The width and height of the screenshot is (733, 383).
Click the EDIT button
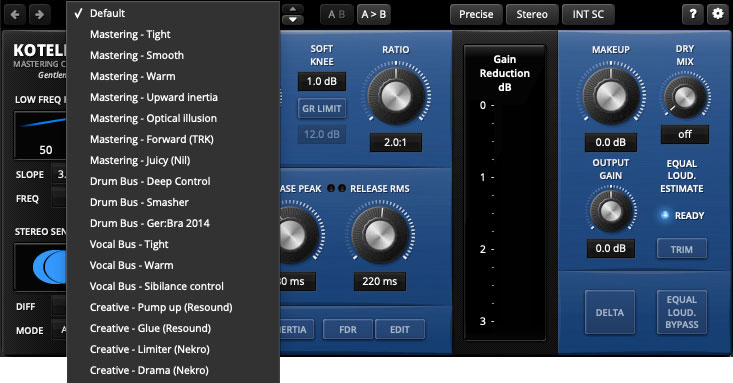click(x=400, y=329)
